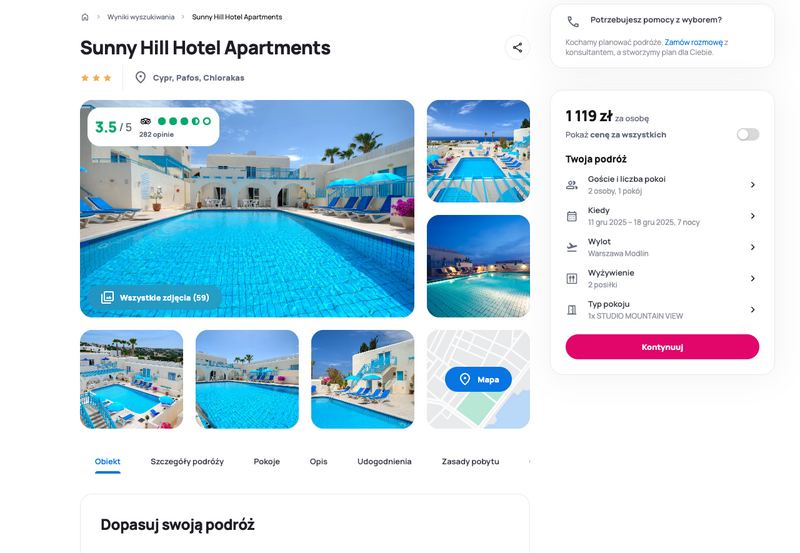
Task: Open the Zamów rozmowę link
Action: [x=693, y=42]
